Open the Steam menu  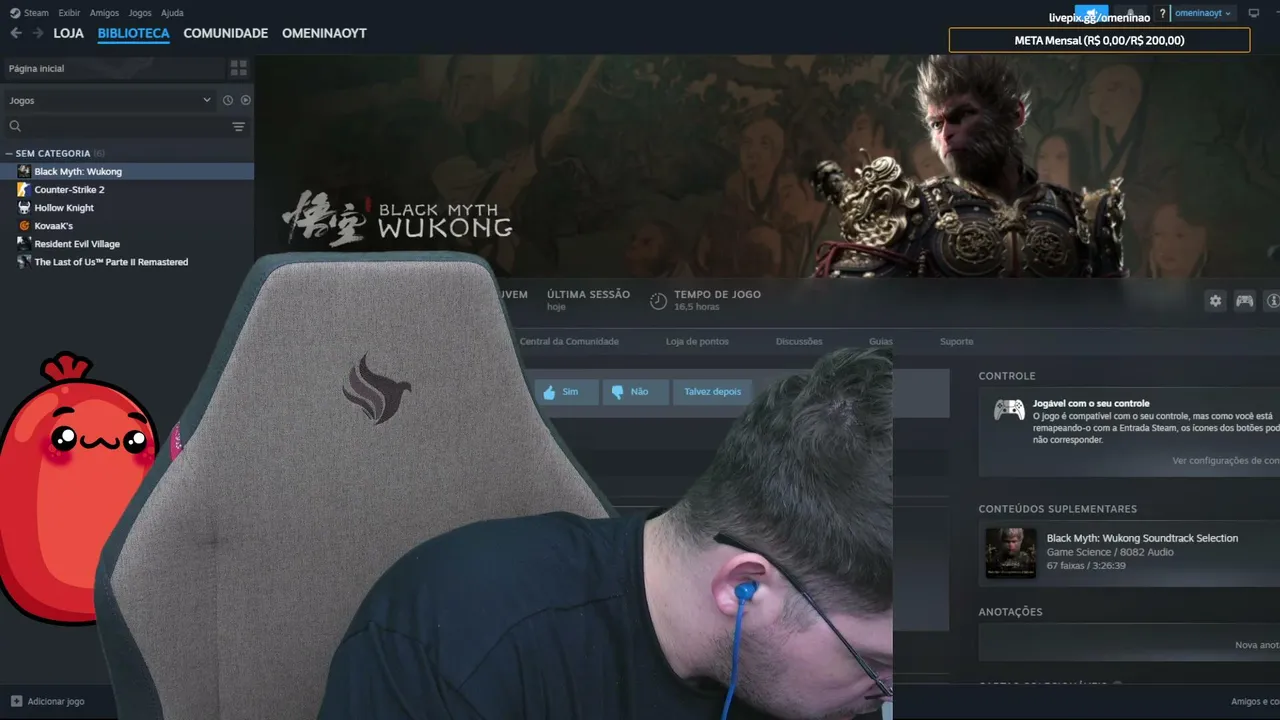click(x=29, y=13)
